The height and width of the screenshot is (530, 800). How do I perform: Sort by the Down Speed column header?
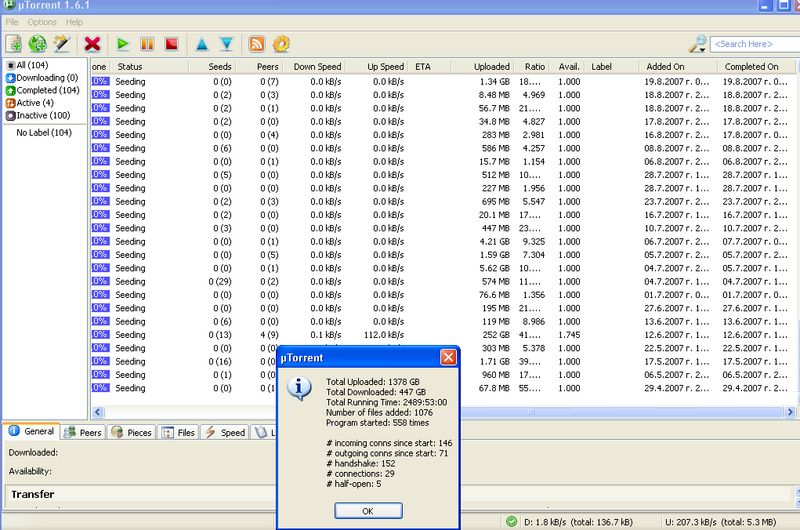click(315, 67)
